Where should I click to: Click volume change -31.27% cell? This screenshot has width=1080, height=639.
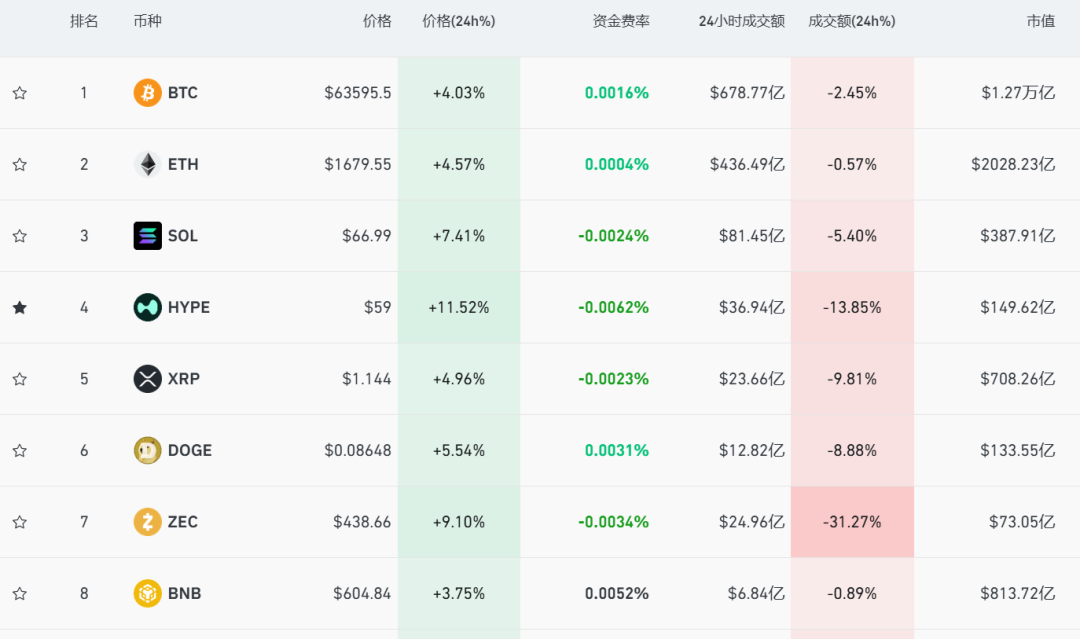pos(852,523)
